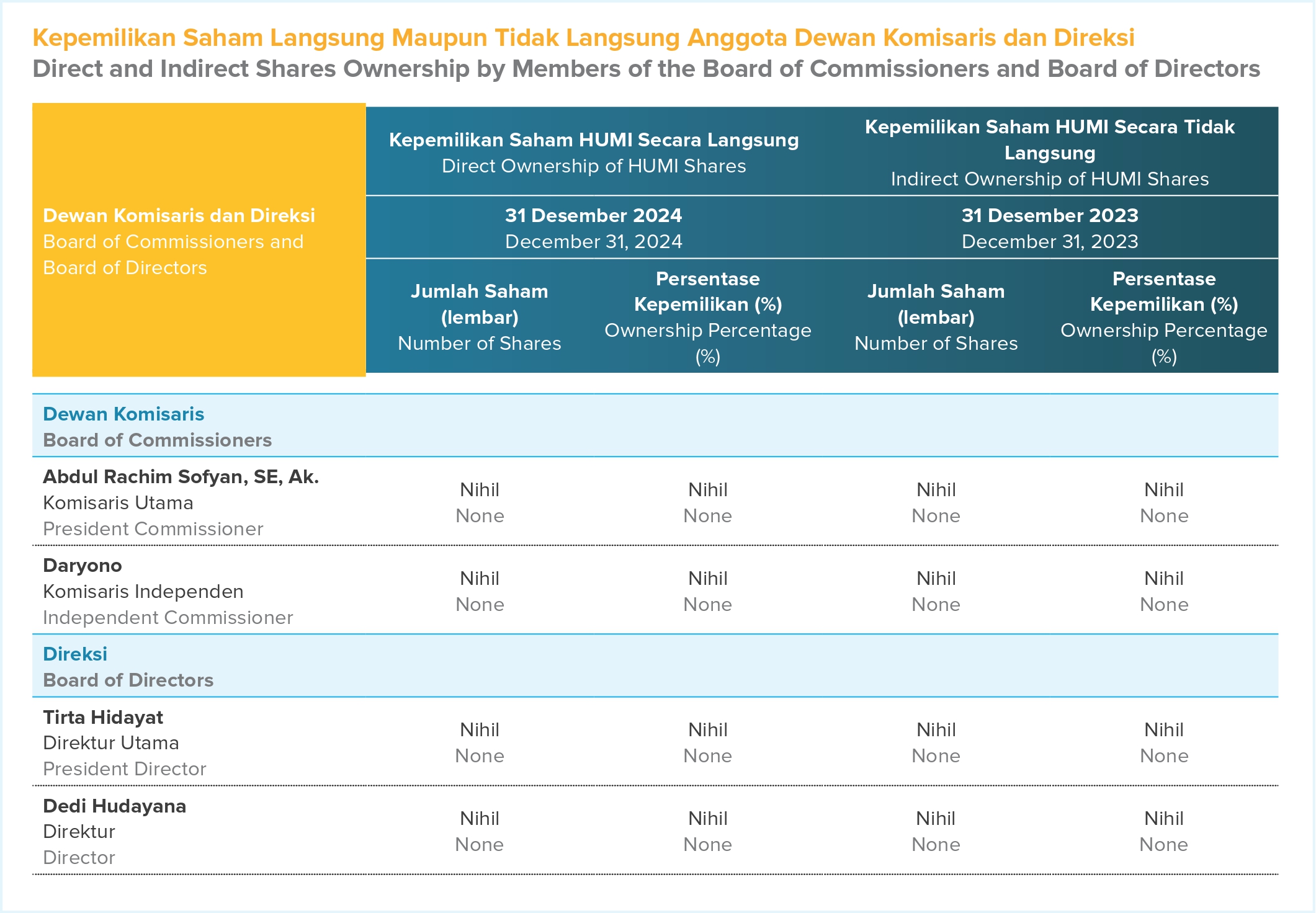Select the 'Direksi' section heading

point(75,654)
